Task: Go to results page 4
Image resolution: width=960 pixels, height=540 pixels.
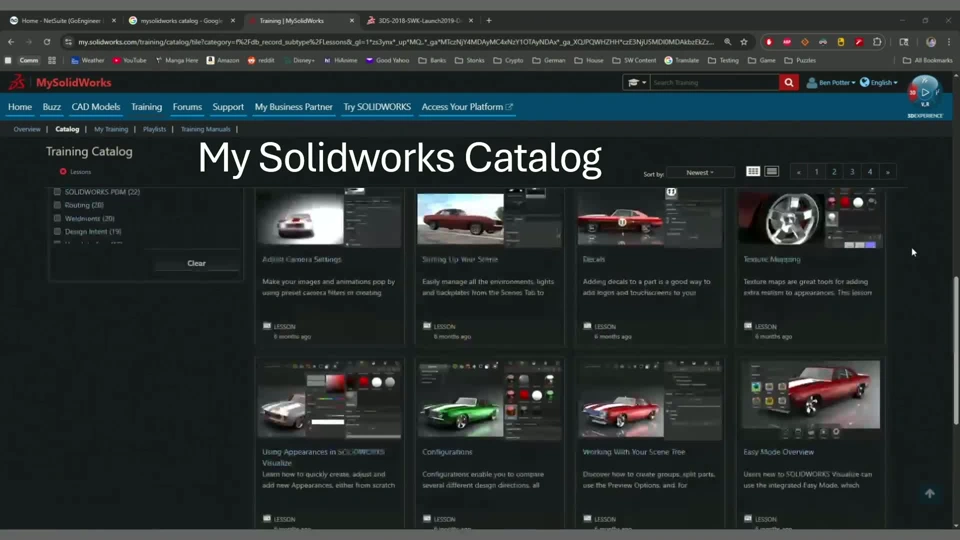Action: (869, 172)
